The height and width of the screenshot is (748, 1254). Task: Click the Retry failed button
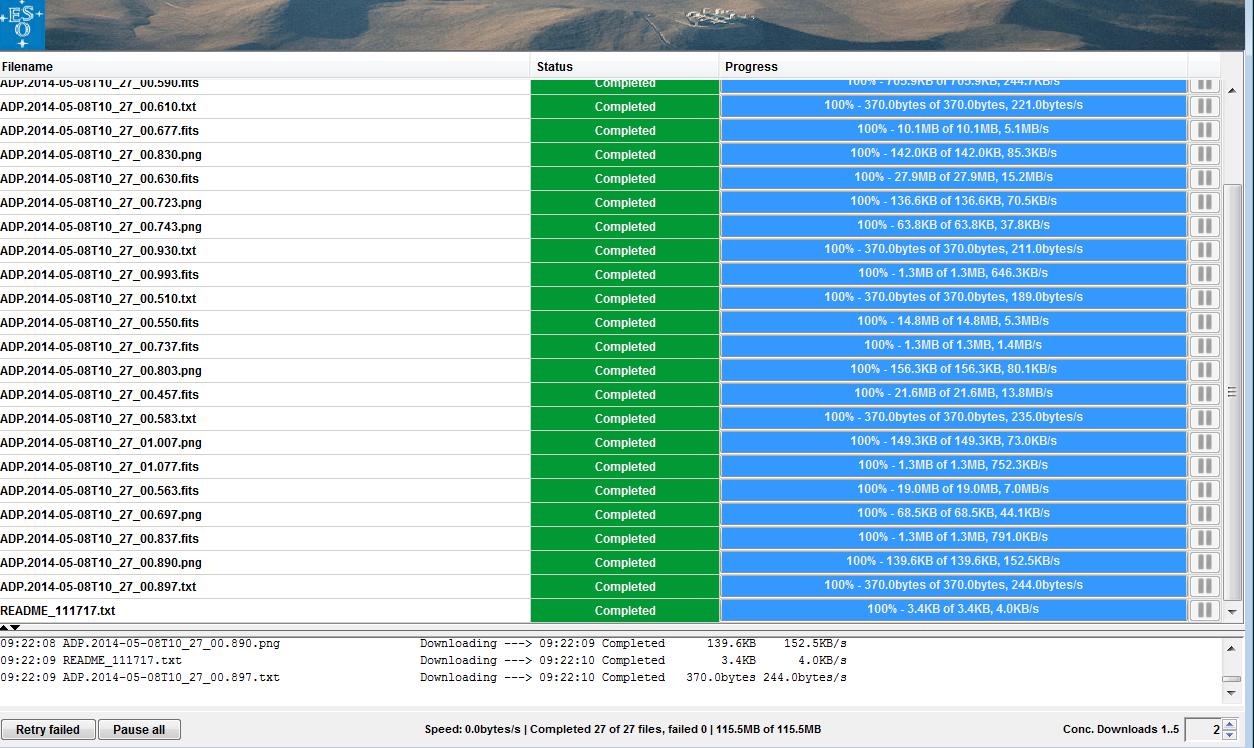click(x=48, y=729)
